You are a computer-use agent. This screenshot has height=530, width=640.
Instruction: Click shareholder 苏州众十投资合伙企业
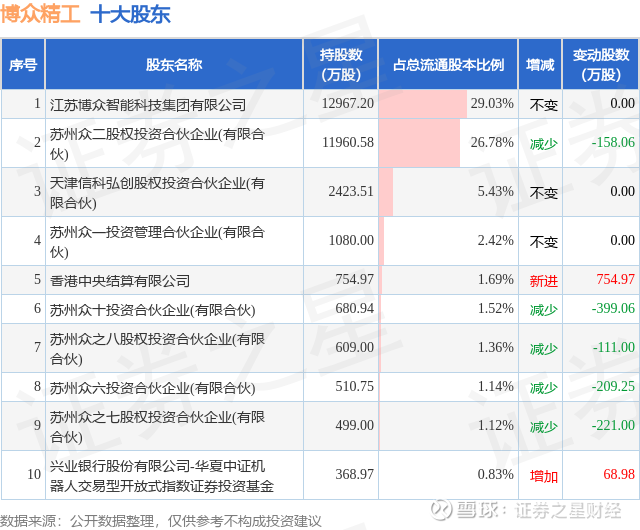[x=153, y=310]
